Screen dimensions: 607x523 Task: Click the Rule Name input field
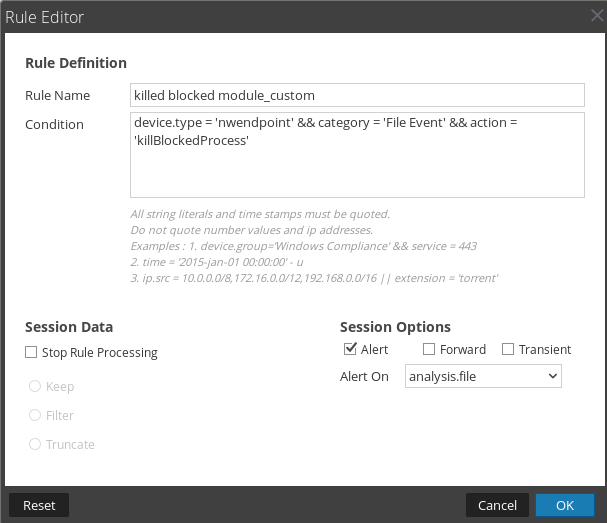[x=357, y=95]
